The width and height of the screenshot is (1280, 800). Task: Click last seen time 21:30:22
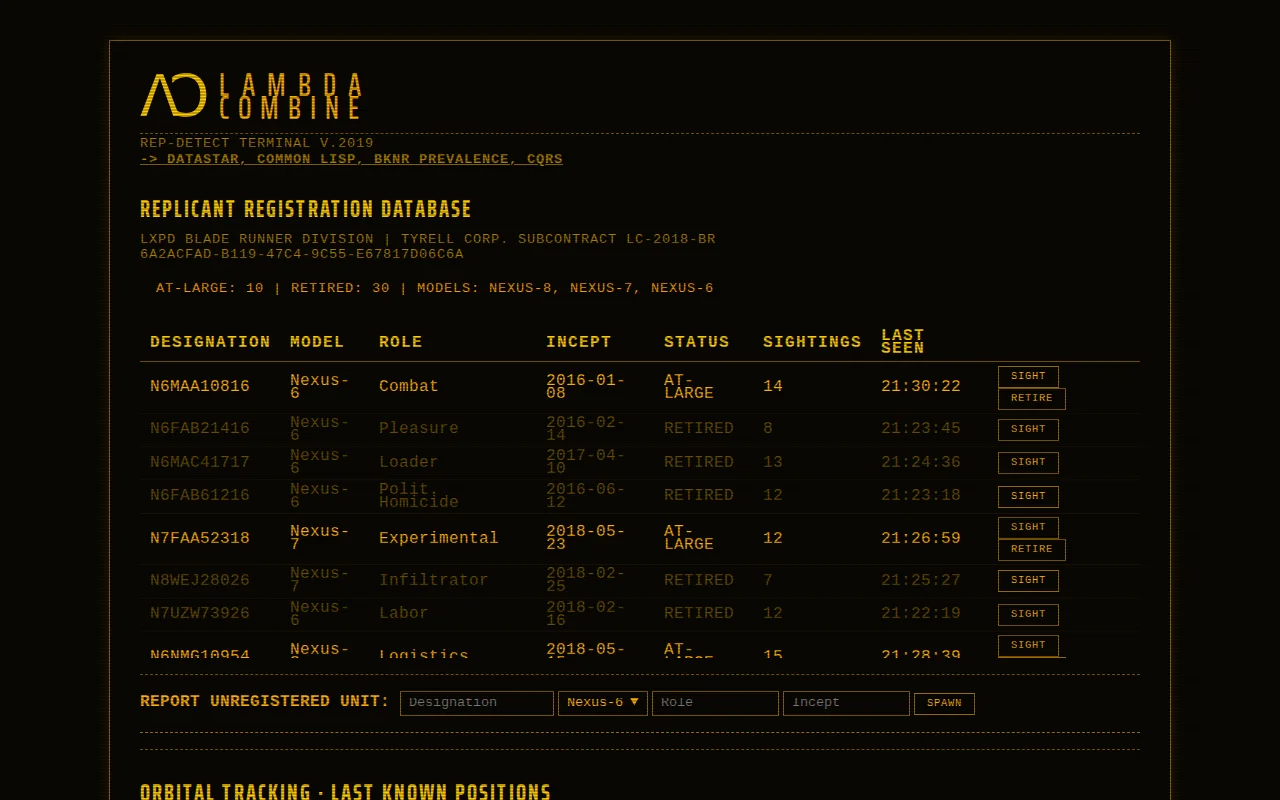pos(921,387)
